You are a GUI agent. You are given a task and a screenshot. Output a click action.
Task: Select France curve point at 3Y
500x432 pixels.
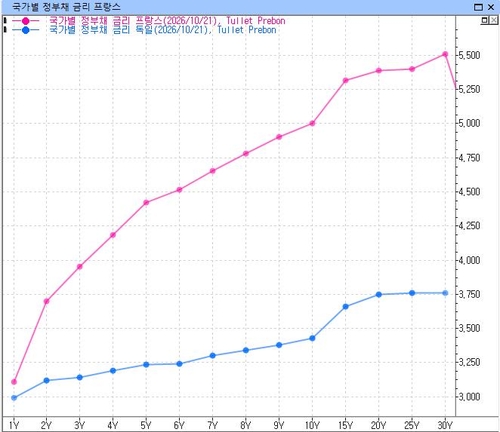(x=80, y=267)
